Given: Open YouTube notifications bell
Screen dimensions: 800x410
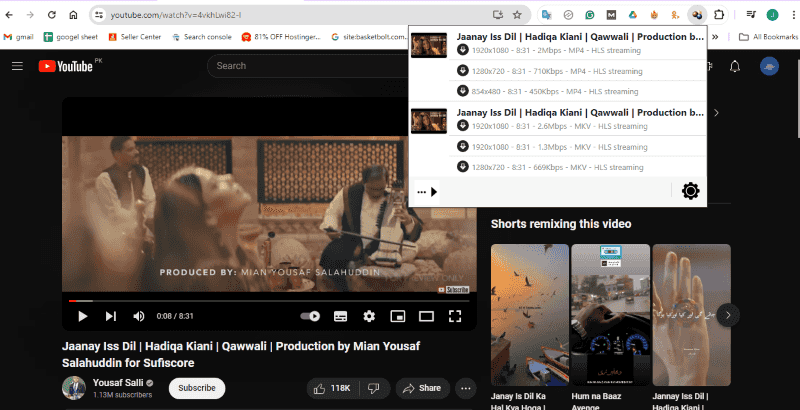Looking at the screenshot, I should (x=735, y=66).
